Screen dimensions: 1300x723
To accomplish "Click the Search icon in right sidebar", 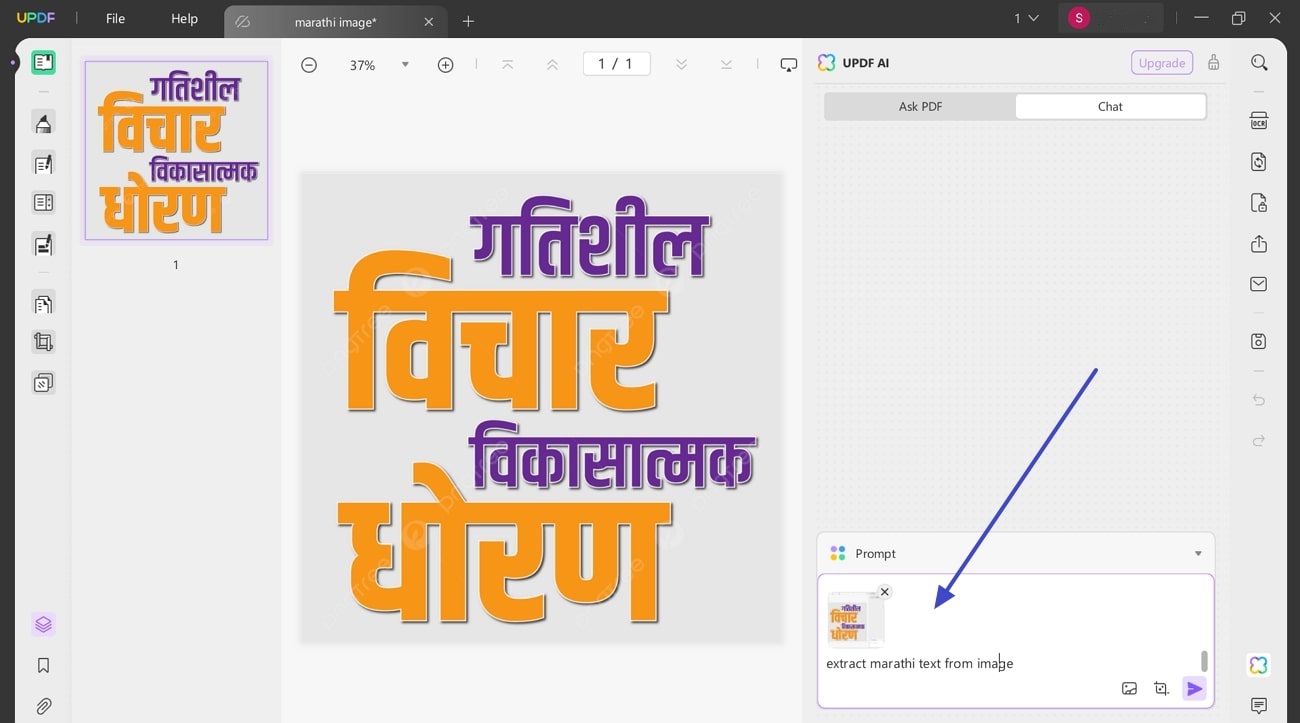I will coord(1259,62).
